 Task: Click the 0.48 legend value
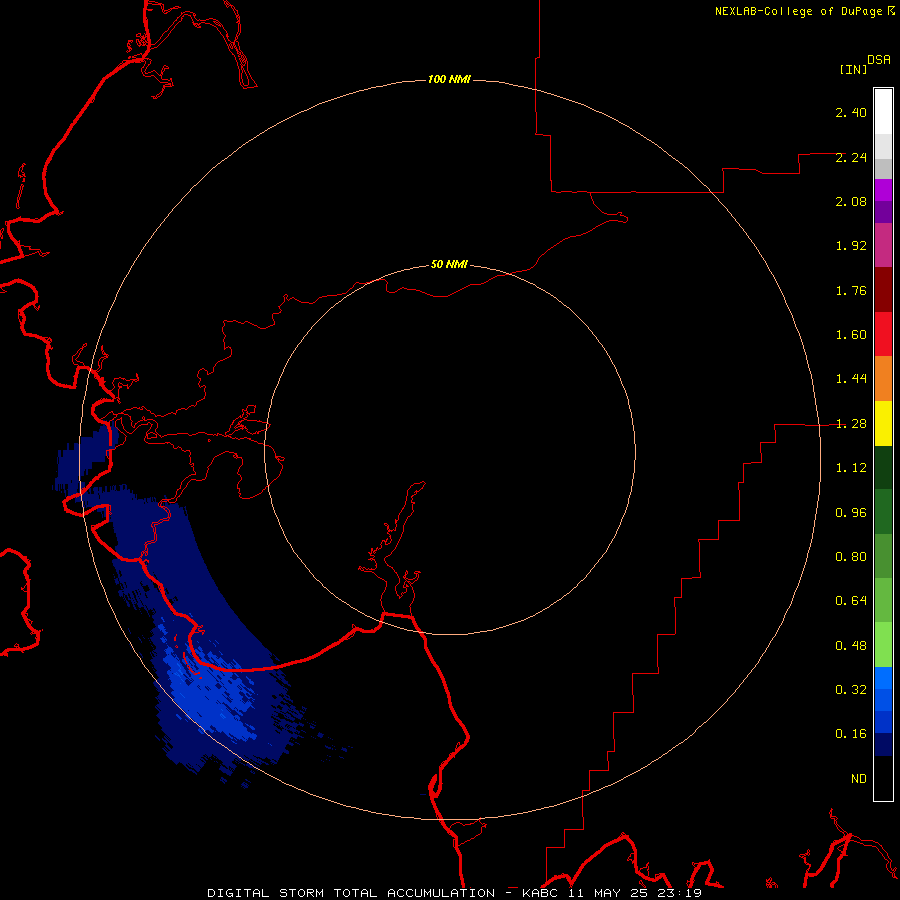pos(851,646)
